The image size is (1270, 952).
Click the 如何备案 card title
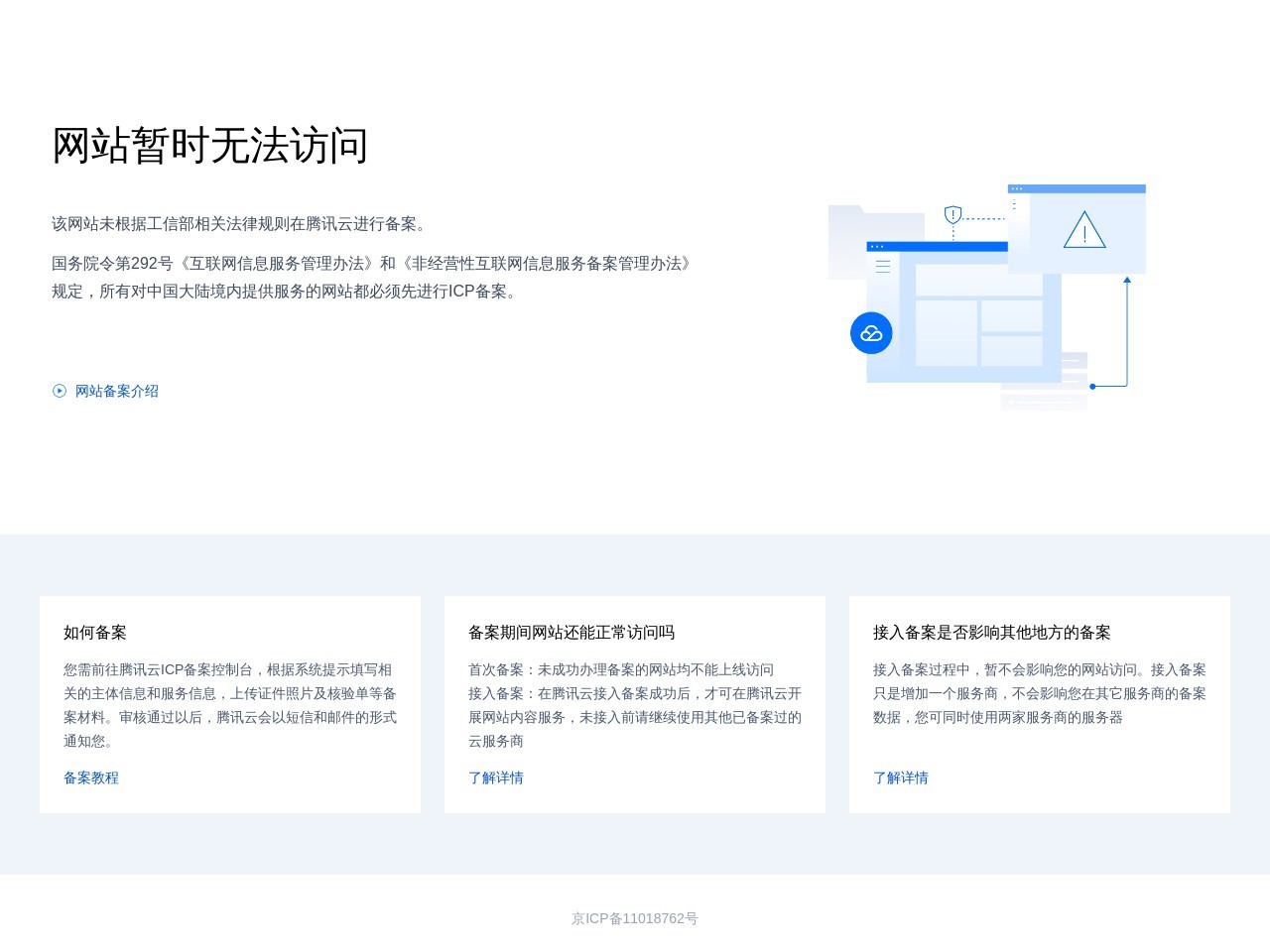[x=95, y=633]
